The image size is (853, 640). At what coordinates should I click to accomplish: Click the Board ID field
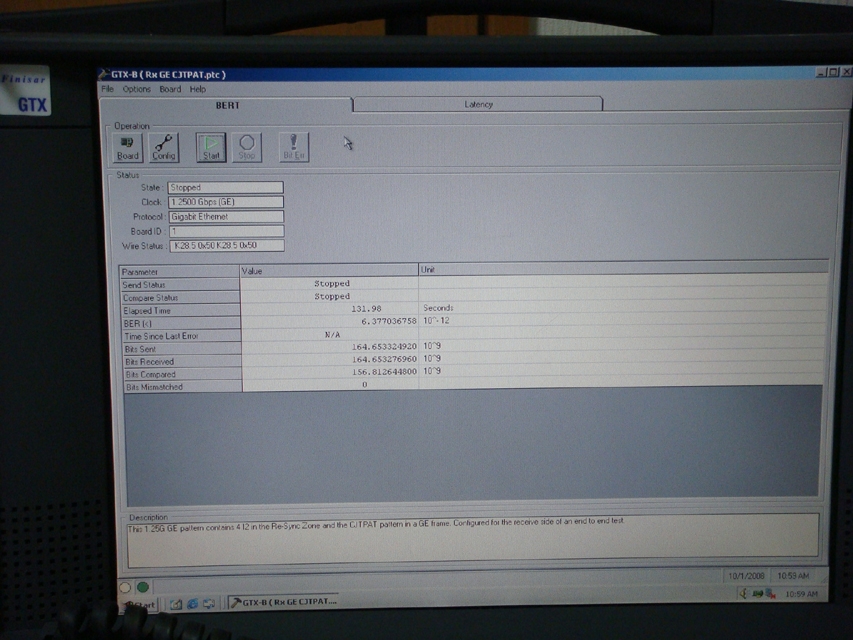226,231
